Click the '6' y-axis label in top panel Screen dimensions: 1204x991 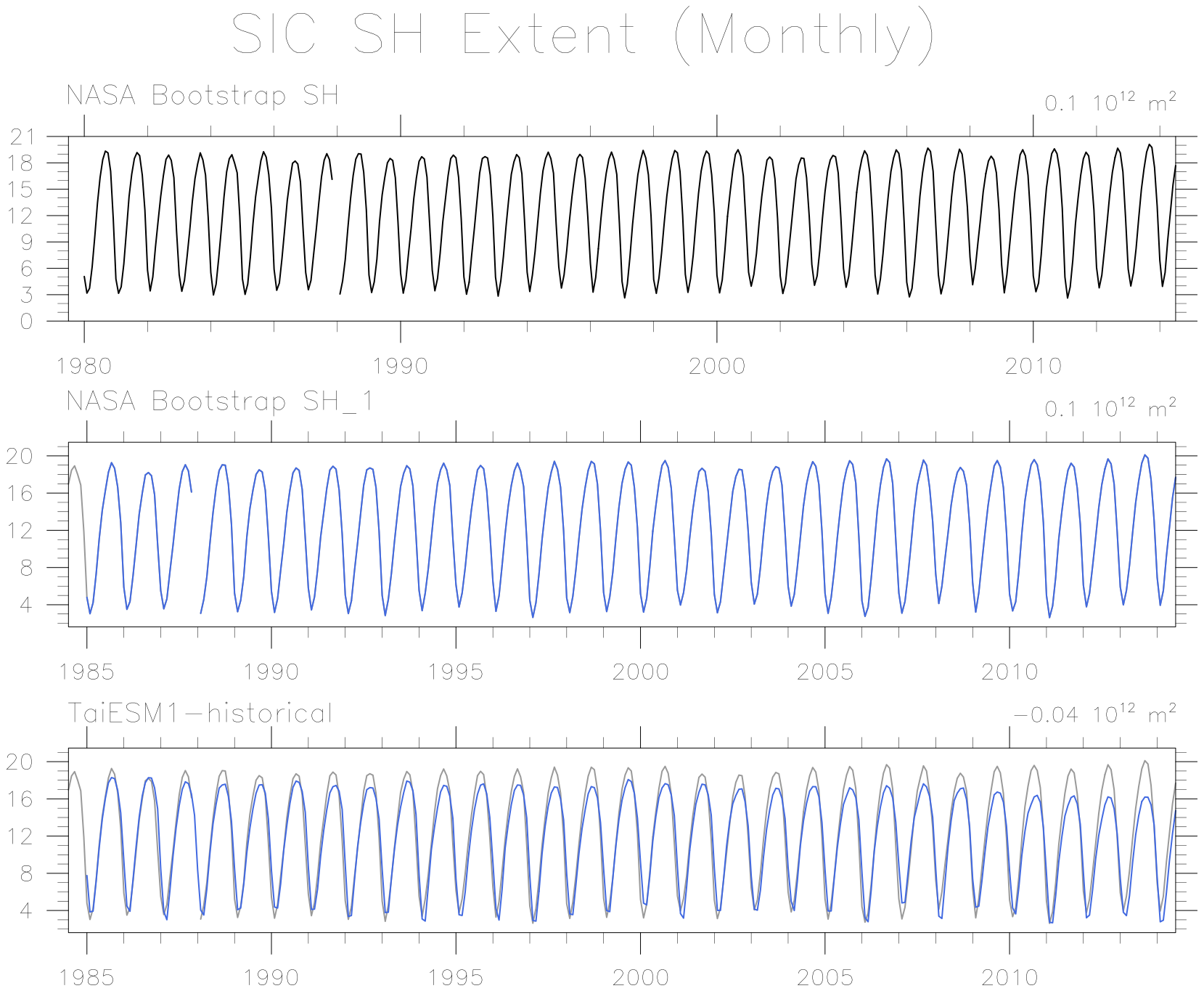(x=27, y=269)
